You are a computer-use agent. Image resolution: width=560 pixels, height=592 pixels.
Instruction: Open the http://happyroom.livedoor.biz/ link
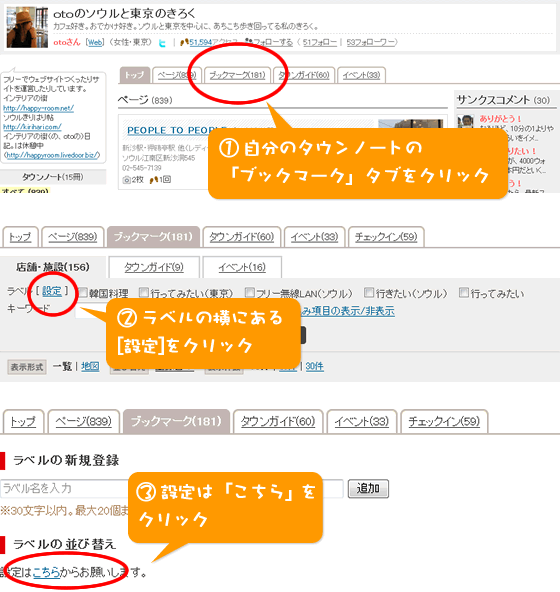[53, 155]
